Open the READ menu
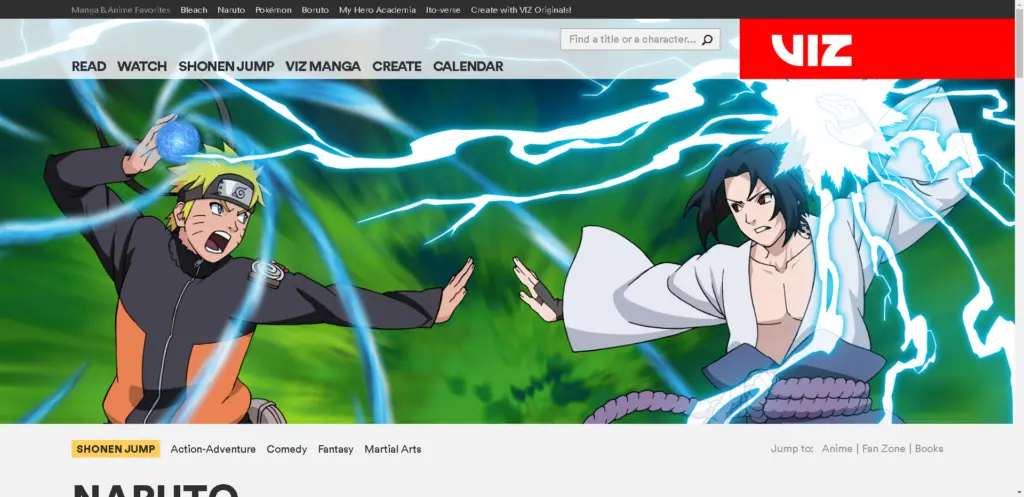The height and width of the screenshot is (497, 1024). (89, 66)
